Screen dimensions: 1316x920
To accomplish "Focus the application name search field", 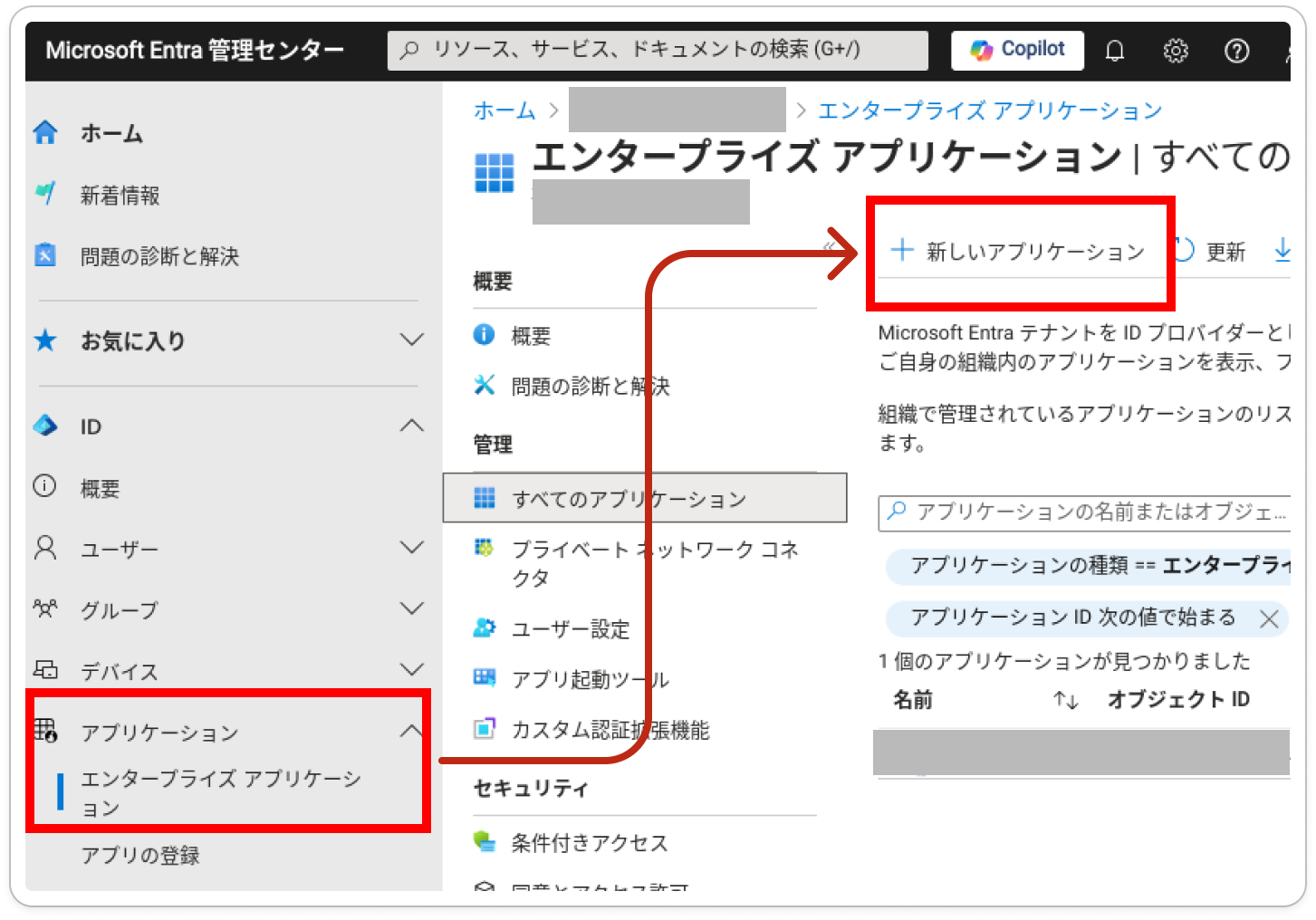I will (1084, 513).
